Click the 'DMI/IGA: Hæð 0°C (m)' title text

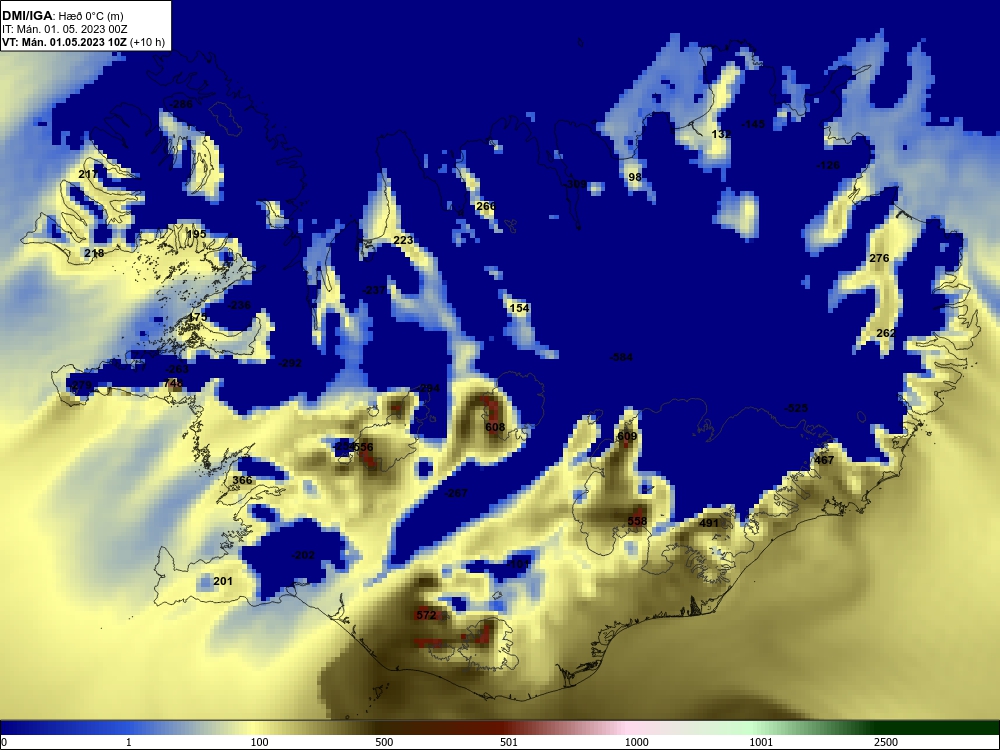[62, 16]
